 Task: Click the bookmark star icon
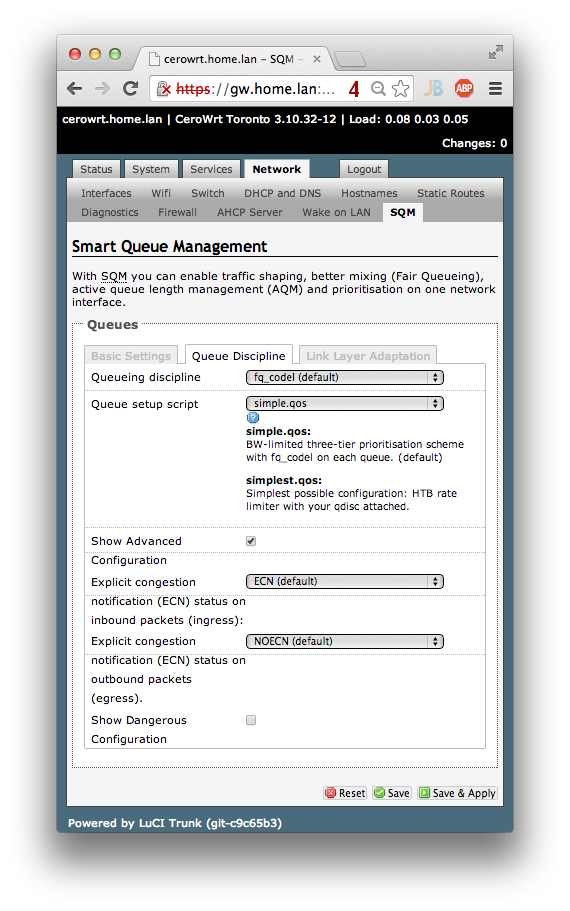[x=400, y=89]
